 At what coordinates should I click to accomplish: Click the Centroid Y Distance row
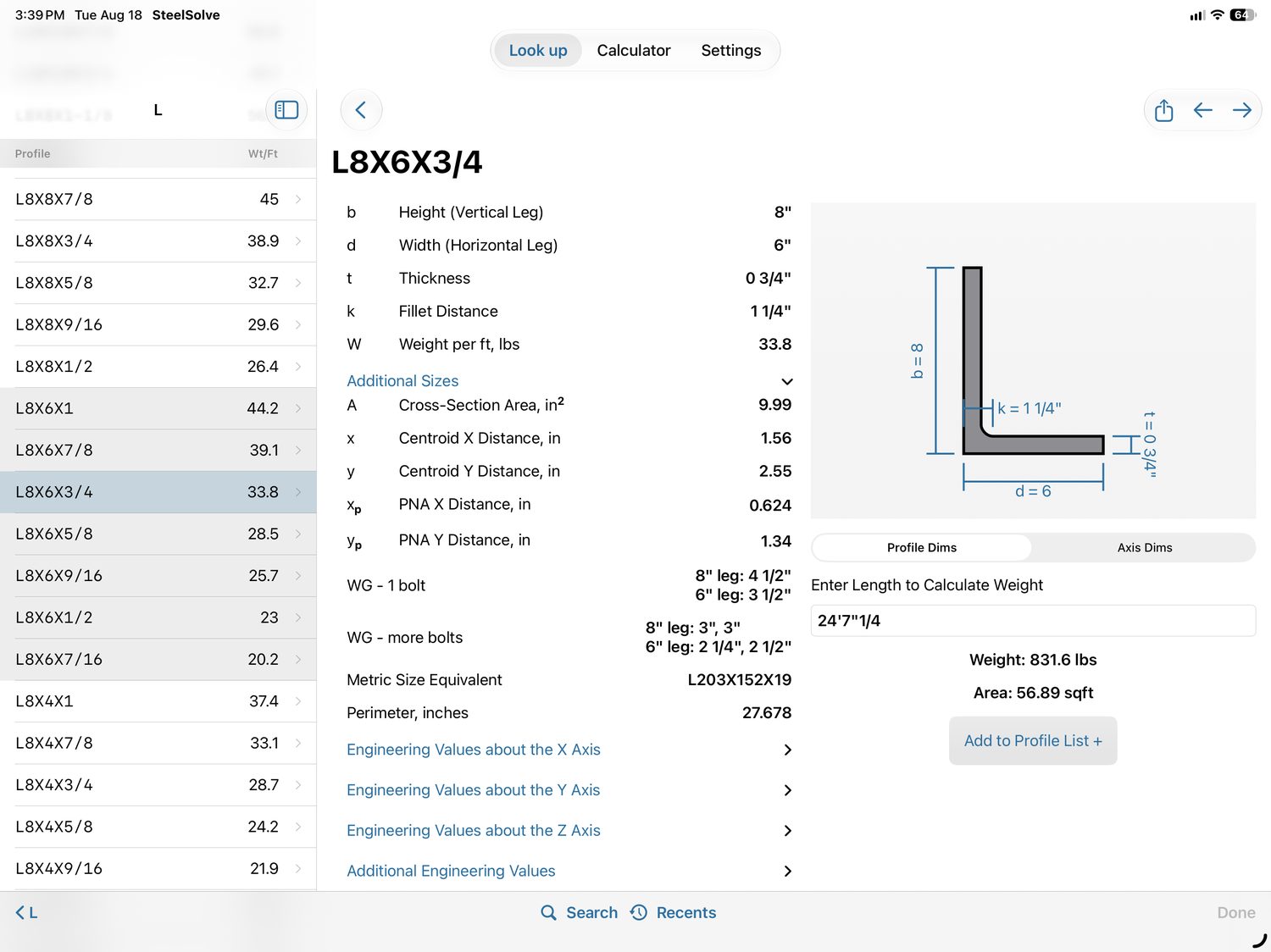coord(569,471)
